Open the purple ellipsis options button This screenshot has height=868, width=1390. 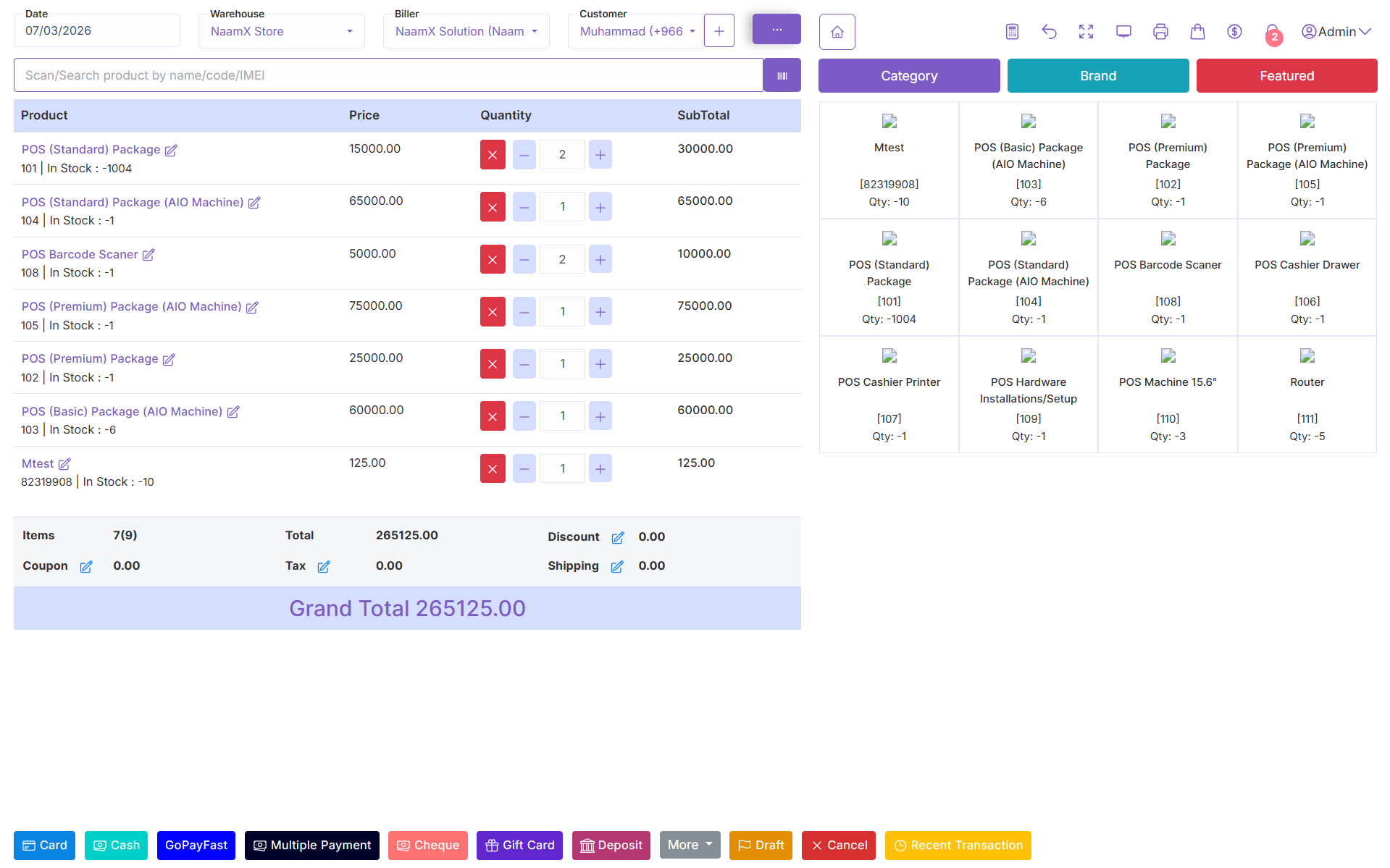click(x=776, y=30)
